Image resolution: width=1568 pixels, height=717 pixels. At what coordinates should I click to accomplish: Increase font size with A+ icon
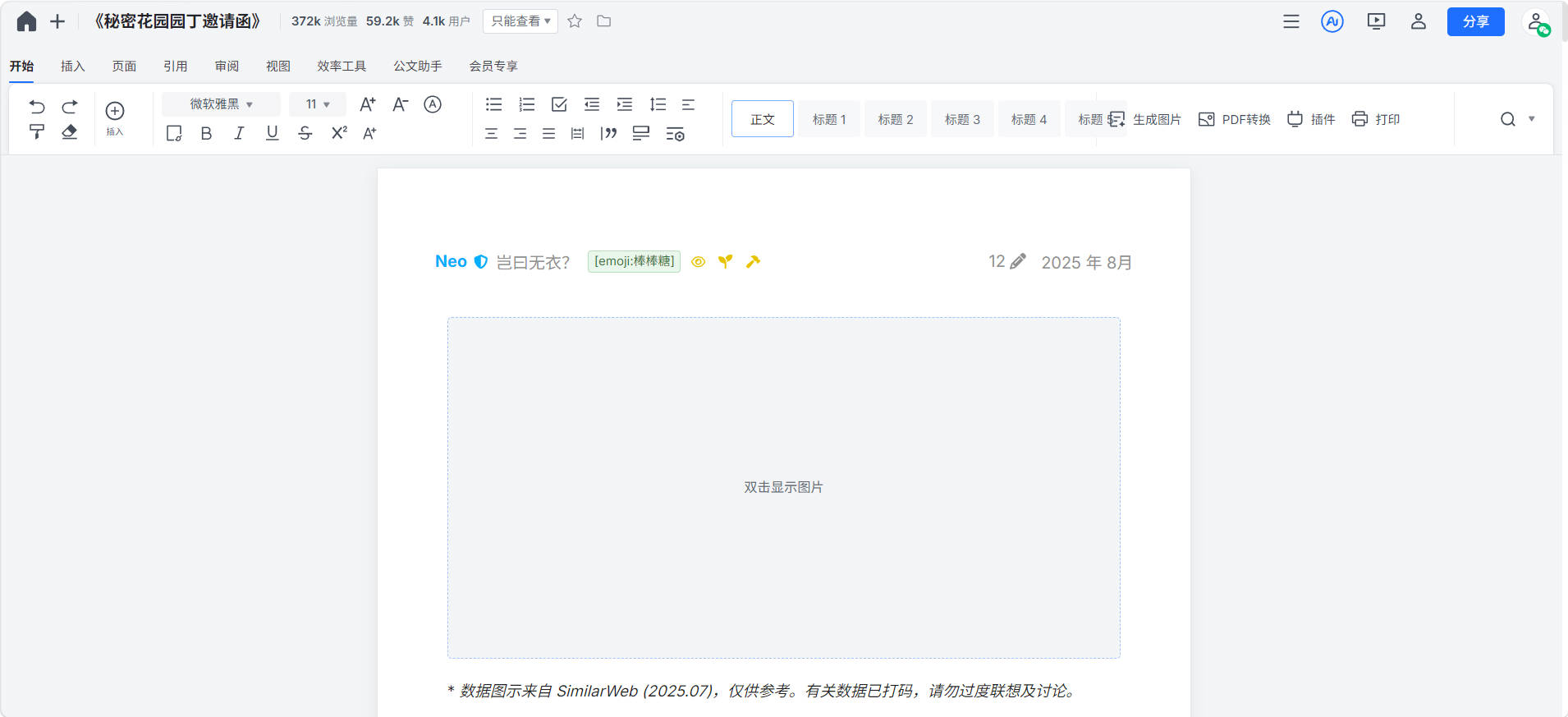[368, 104]
